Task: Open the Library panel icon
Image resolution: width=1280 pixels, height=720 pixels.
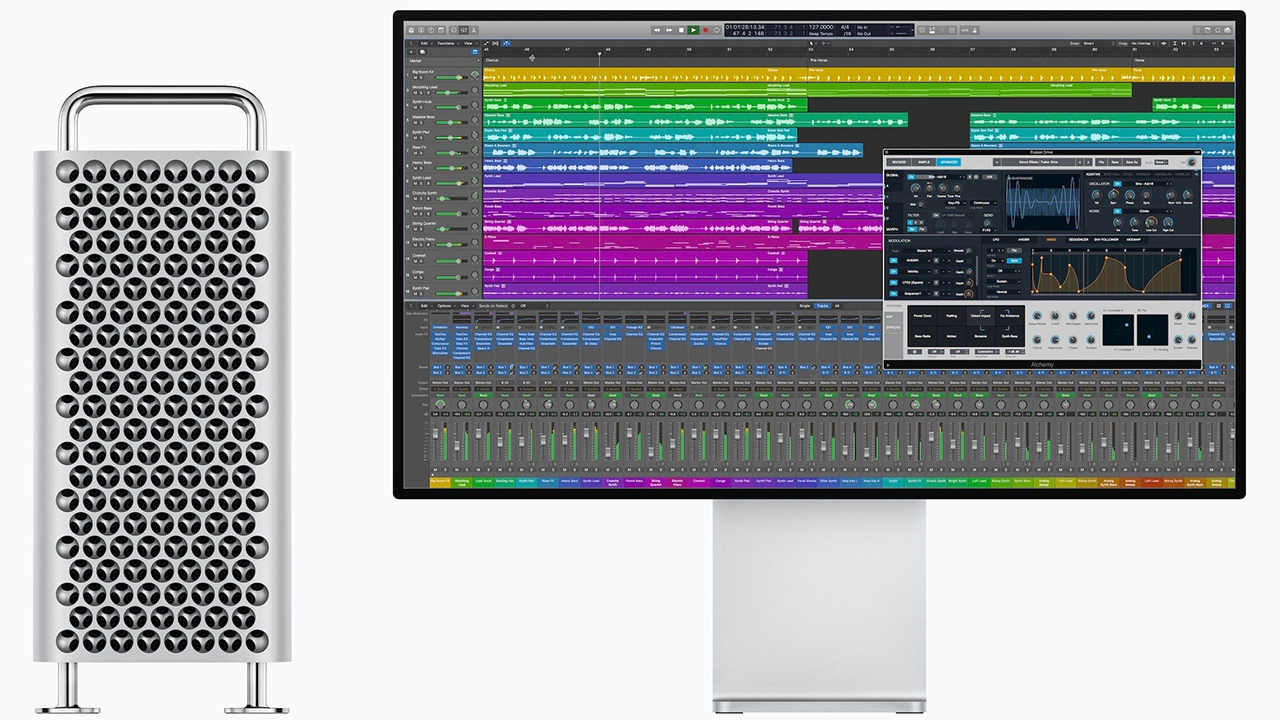Action: pos(411,30)
